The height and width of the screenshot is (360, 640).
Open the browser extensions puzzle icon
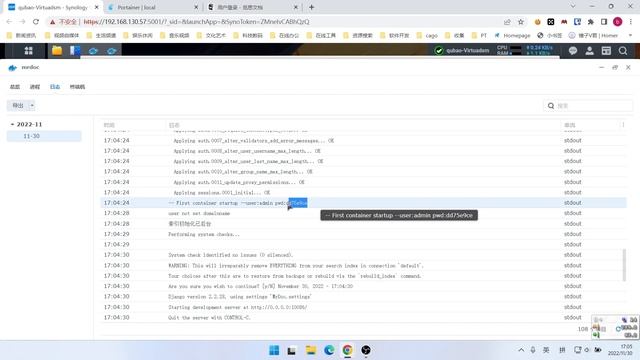[591, 22]
